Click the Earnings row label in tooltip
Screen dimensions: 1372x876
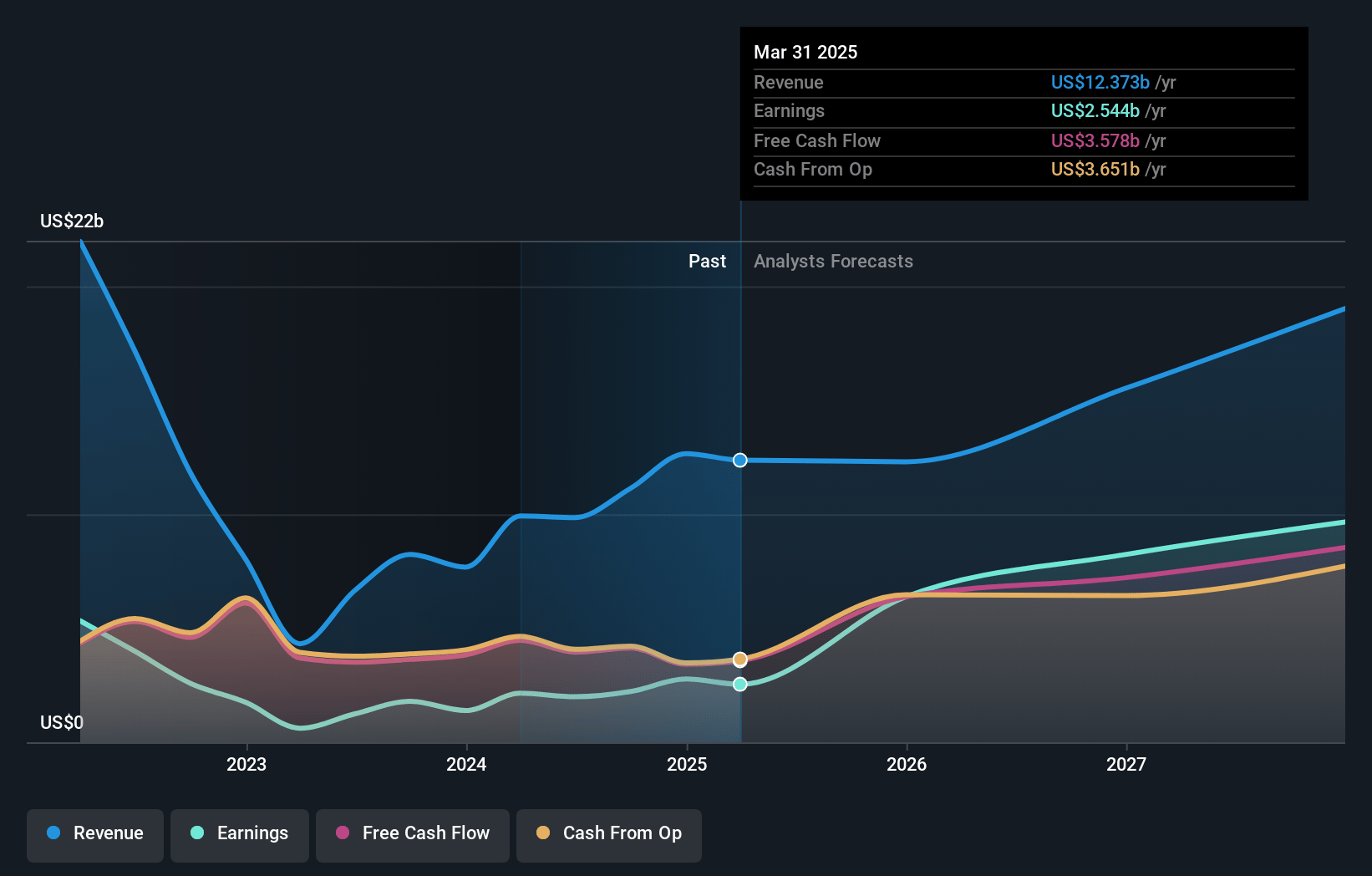(789, 111)
